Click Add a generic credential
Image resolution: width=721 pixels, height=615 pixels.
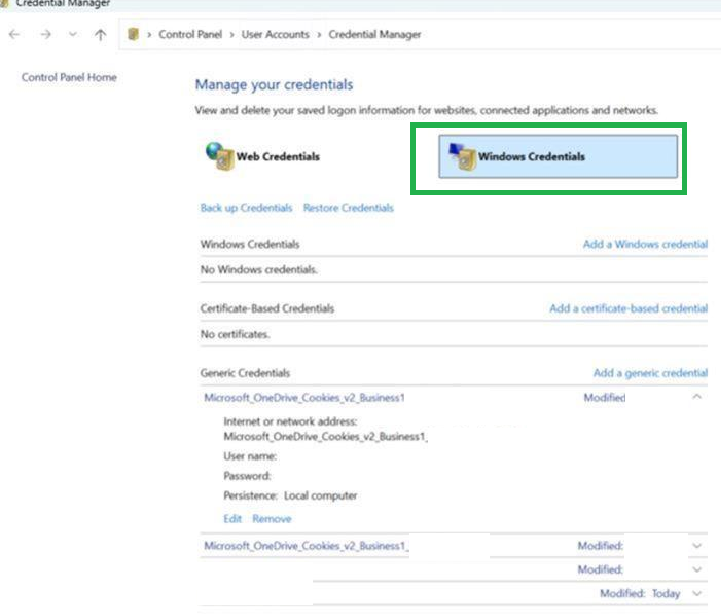coord(650,373)
